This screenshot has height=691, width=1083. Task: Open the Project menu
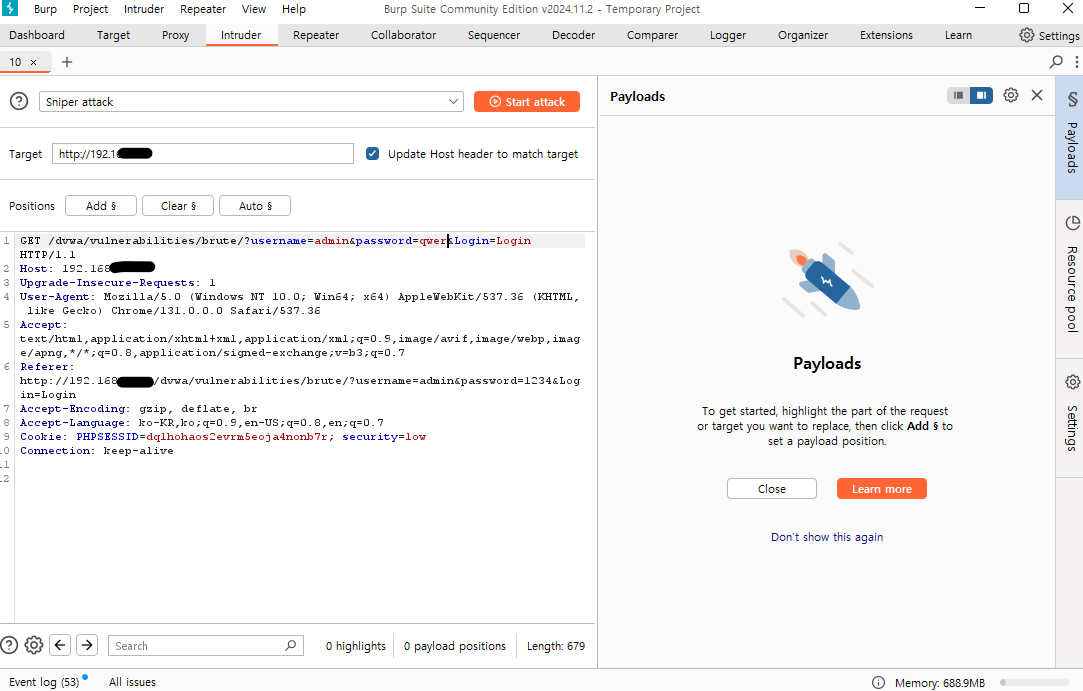click(90, 9)
